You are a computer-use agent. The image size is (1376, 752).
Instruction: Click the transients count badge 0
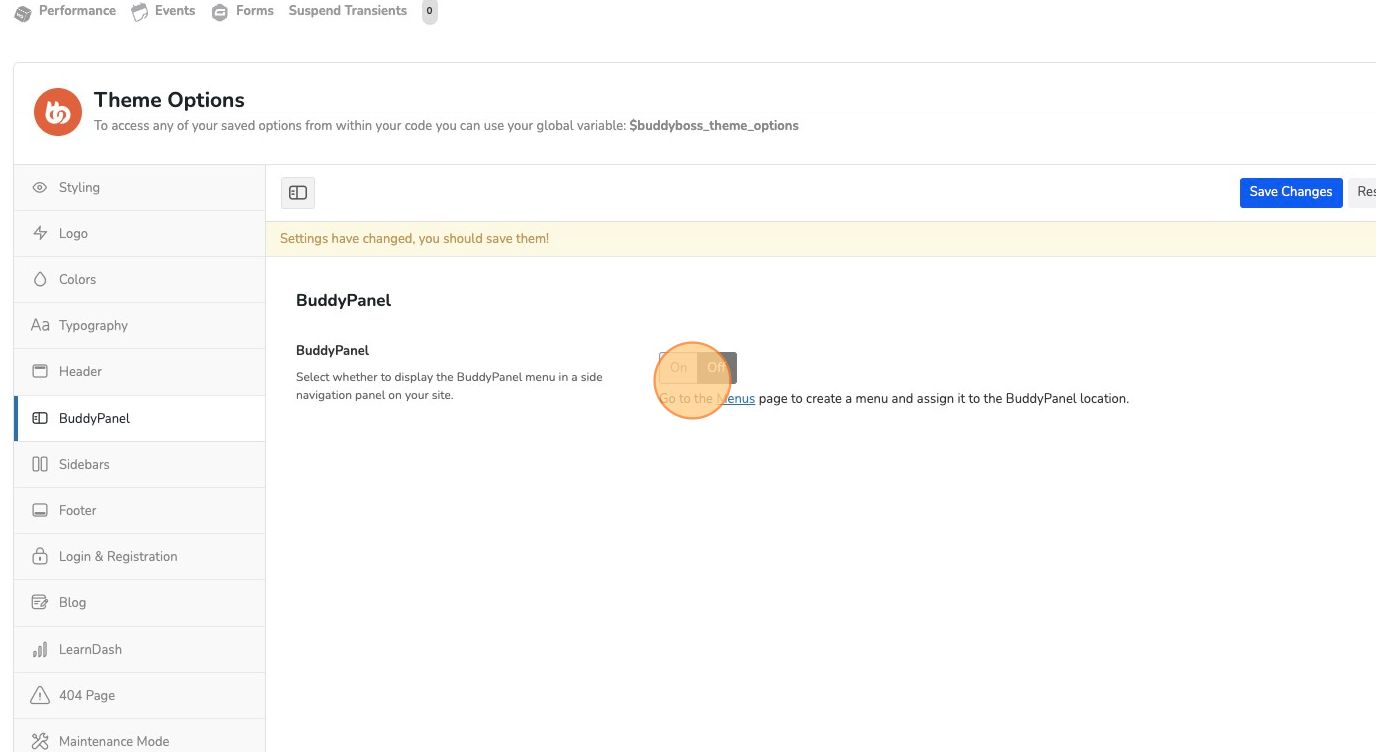(x=430, y=11)
